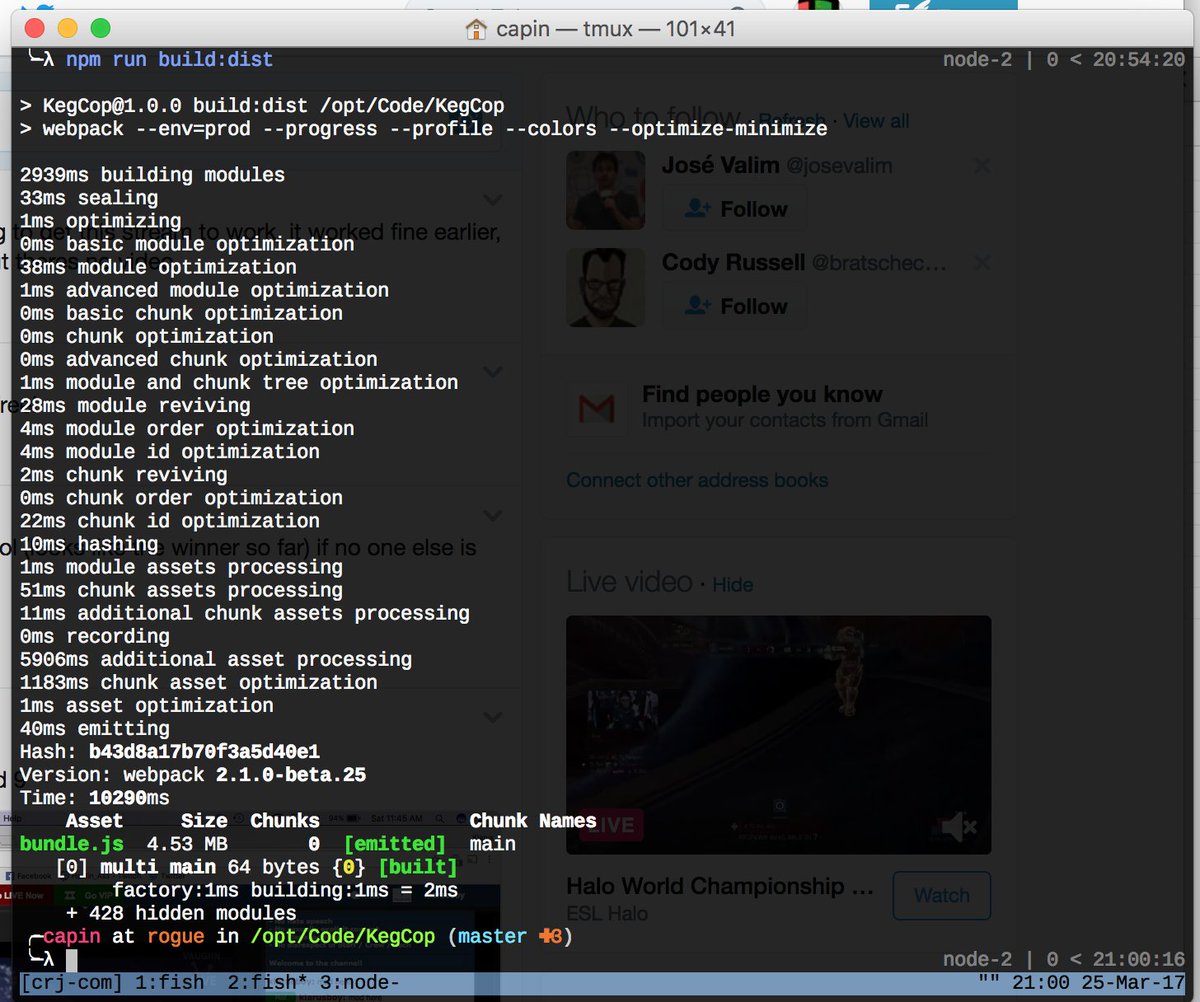This screenshot has height=1002, width=1200.
Task: Click the @bratschec handle
Action: 879,263
